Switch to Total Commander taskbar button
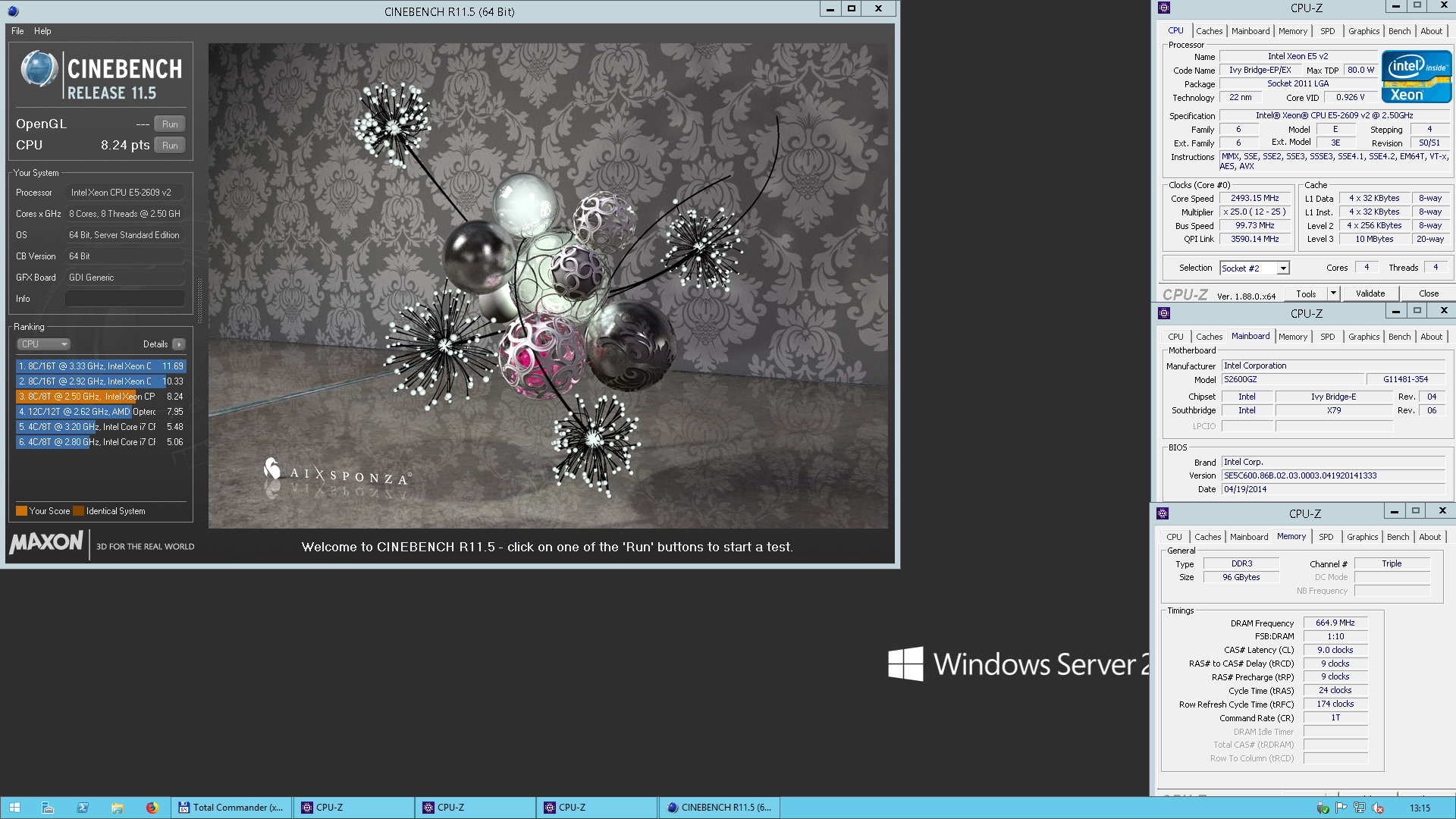The width and height of the screenshot is (1456, 819). [x=231, y=808]
